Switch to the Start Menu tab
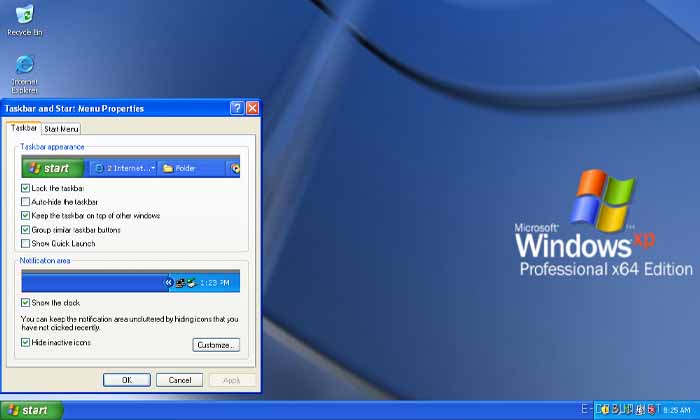 [x=61, y=129]
